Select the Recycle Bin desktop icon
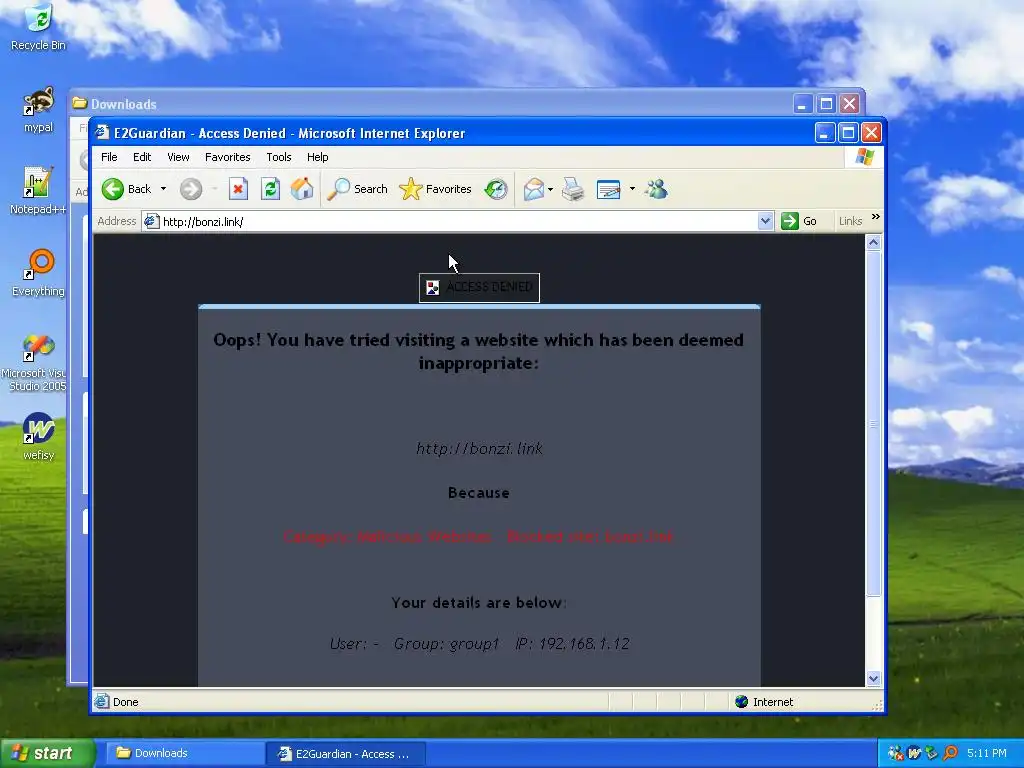Screen dimensions: 1024x768 [38, 27]
